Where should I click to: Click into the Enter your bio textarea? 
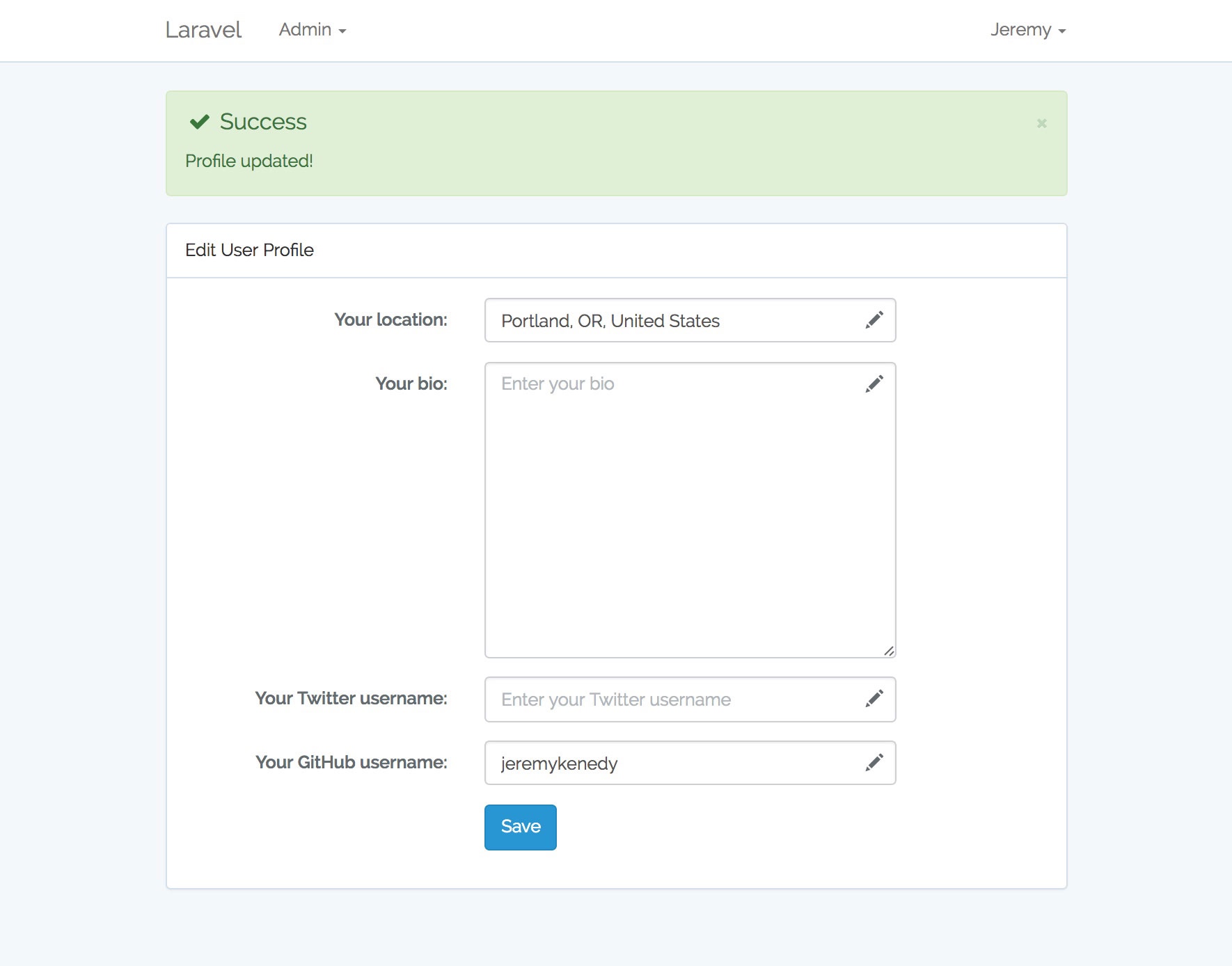[690, 509]
